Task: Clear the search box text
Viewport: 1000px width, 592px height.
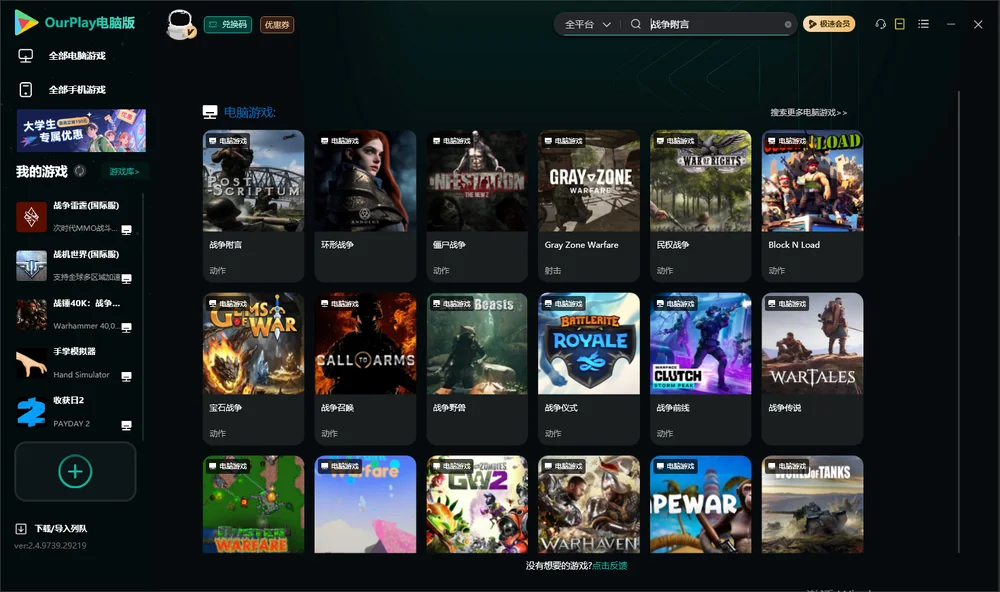Action: click(x=788, y=25)
